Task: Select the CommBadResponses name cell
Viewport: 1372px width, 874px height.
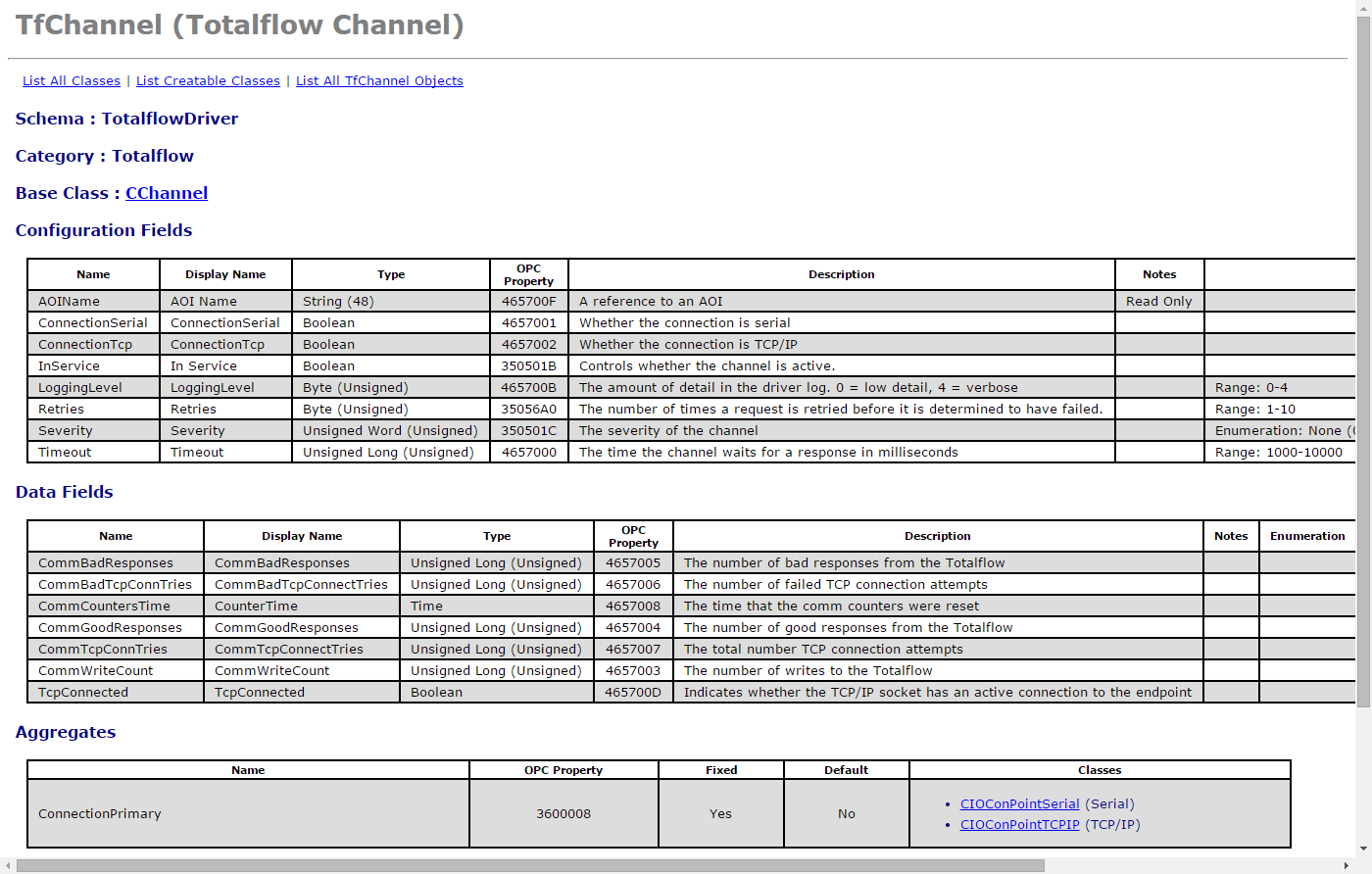Action: (106, 563)
